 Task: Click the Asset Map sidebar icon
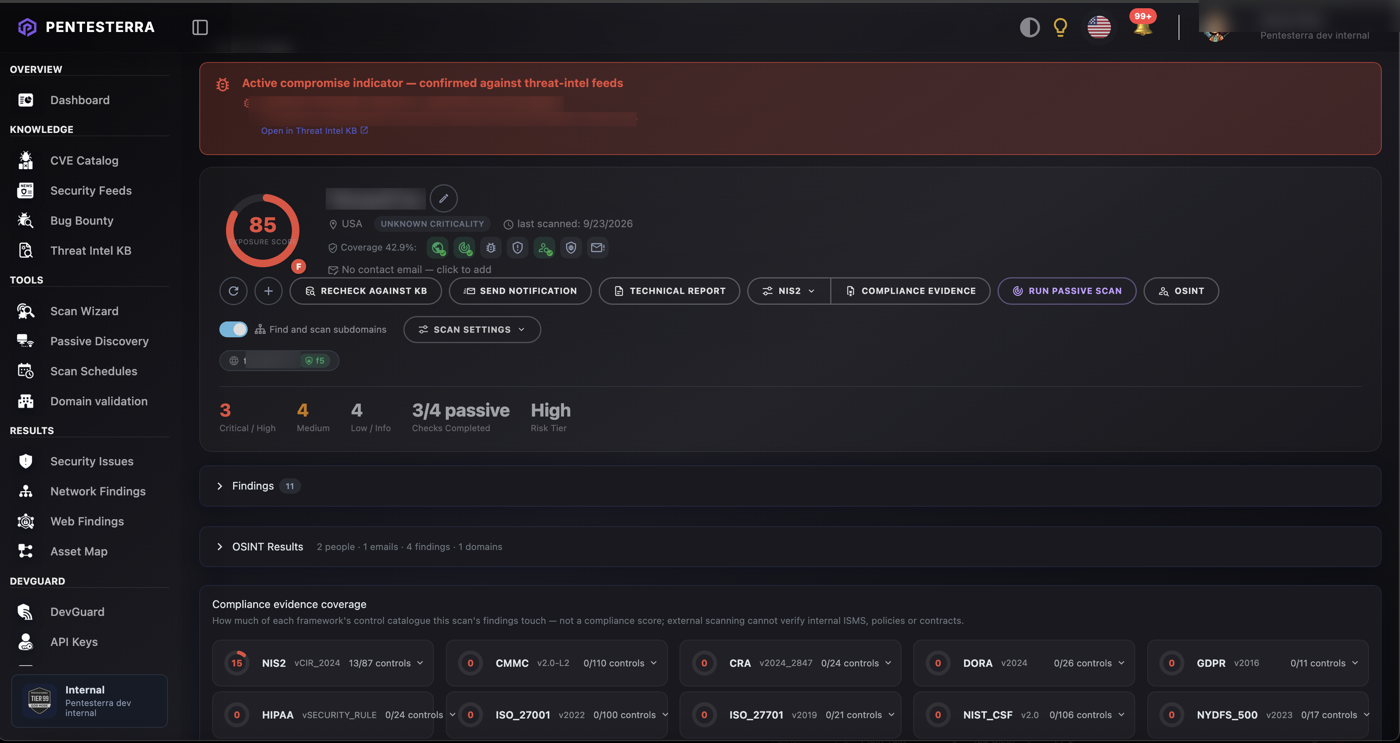[x=26, y=551]
